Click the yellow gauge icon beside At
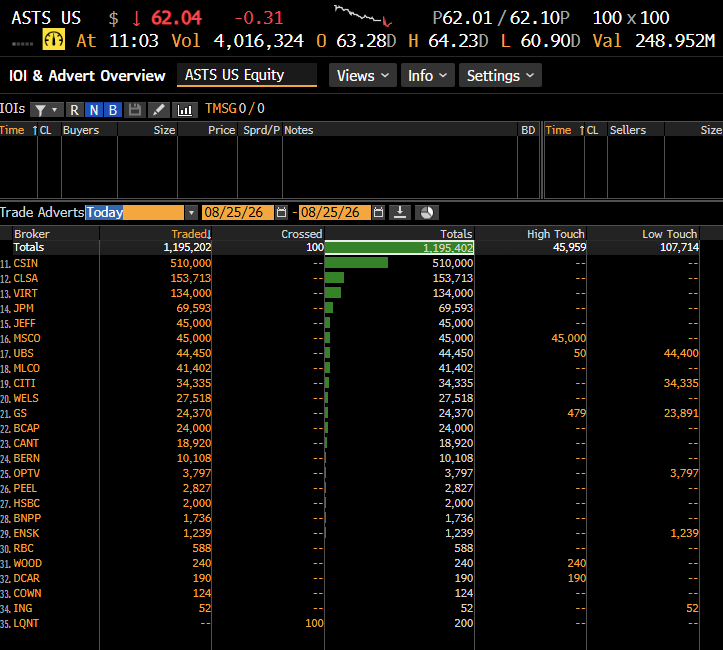 coord(53,40)
